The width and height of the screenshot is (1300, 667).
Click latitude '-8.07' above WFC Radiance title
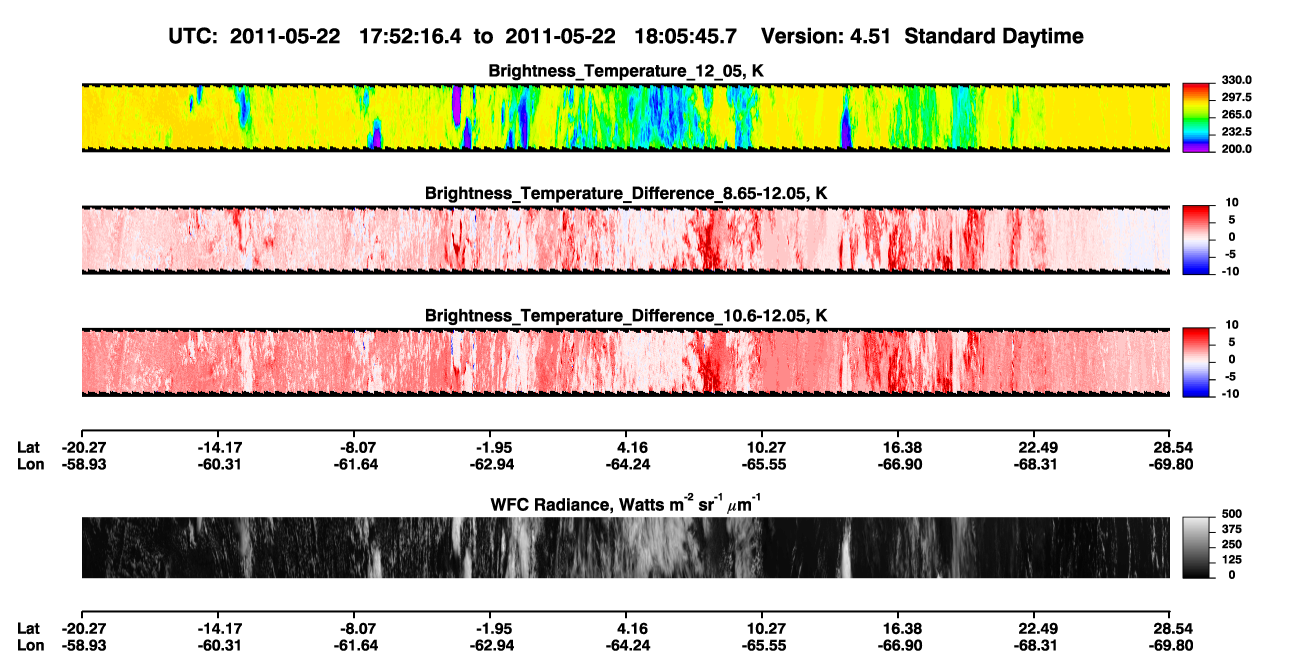[x=357, y=447]
